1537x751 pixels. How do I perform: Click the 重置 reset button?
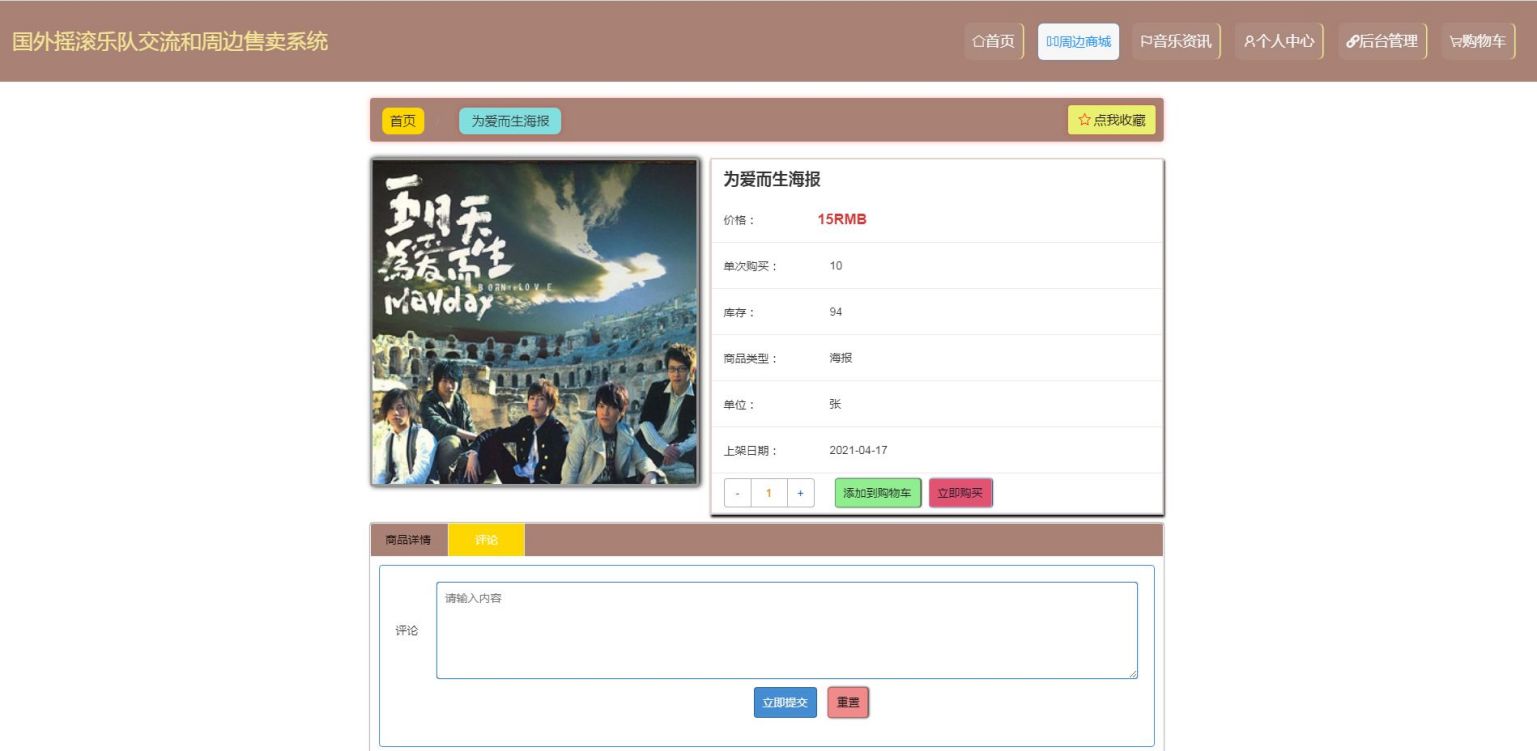(x=848, y=703)
